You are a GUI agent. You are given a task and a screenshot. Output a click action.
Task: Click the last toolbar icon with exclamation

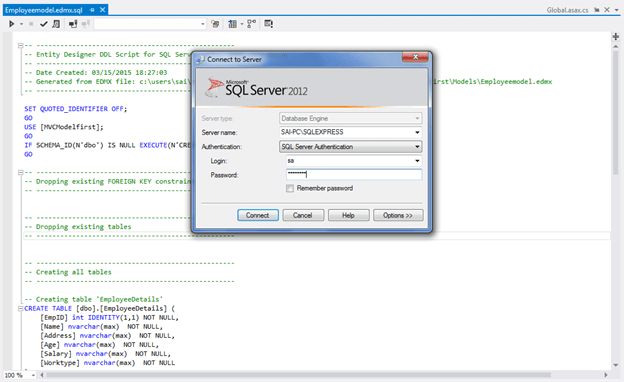point(269,24)
